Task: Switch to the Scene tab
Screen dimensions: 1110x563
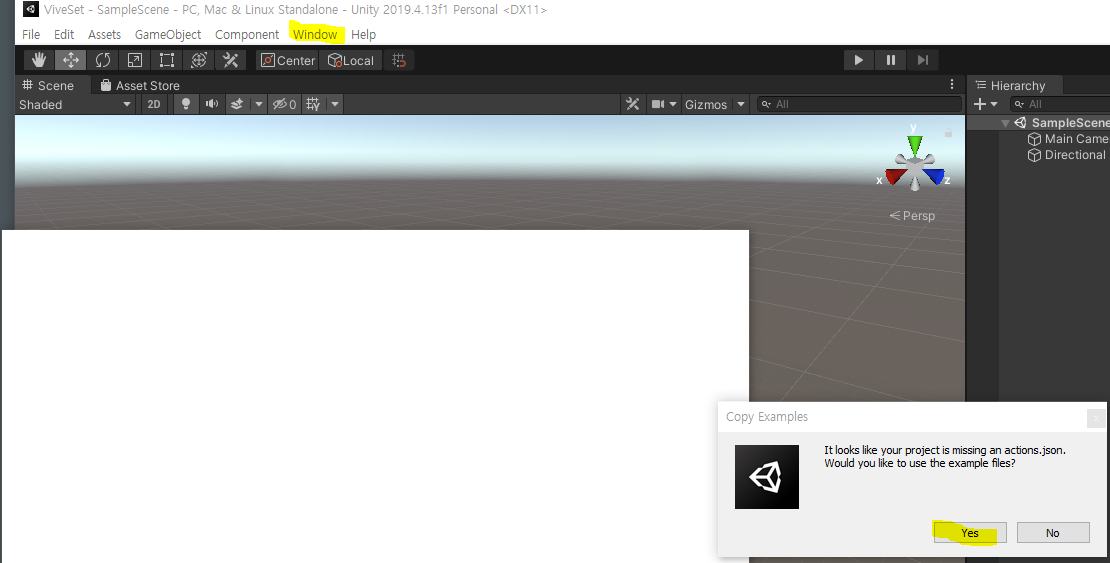Action: pos(48,85)
